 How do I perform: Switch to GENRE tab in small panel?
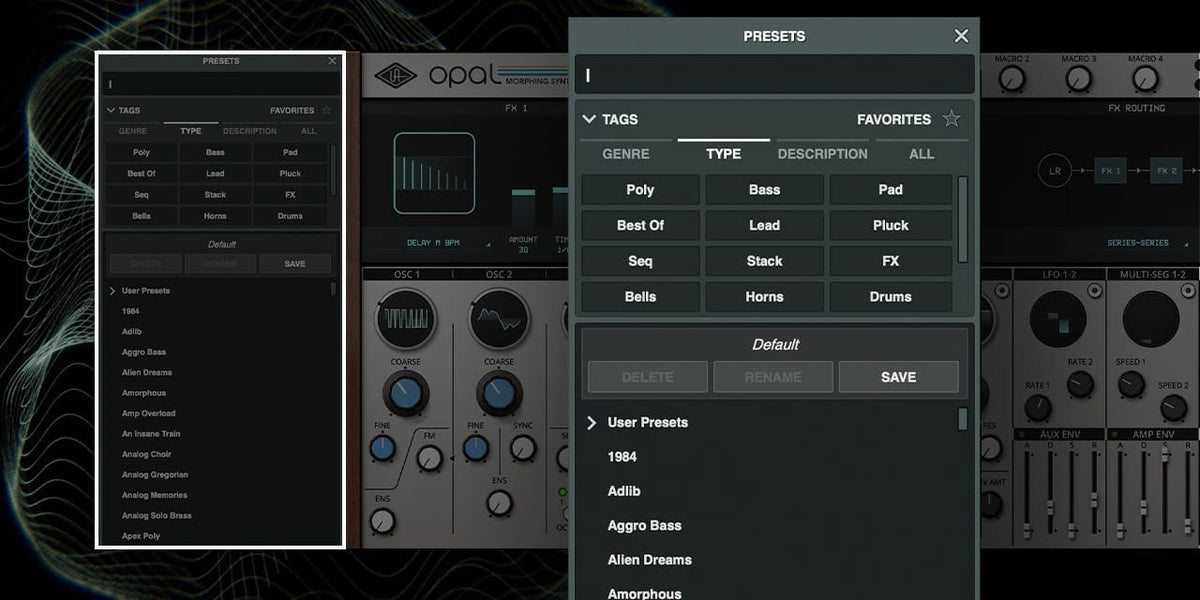click(x=133, y=131)
